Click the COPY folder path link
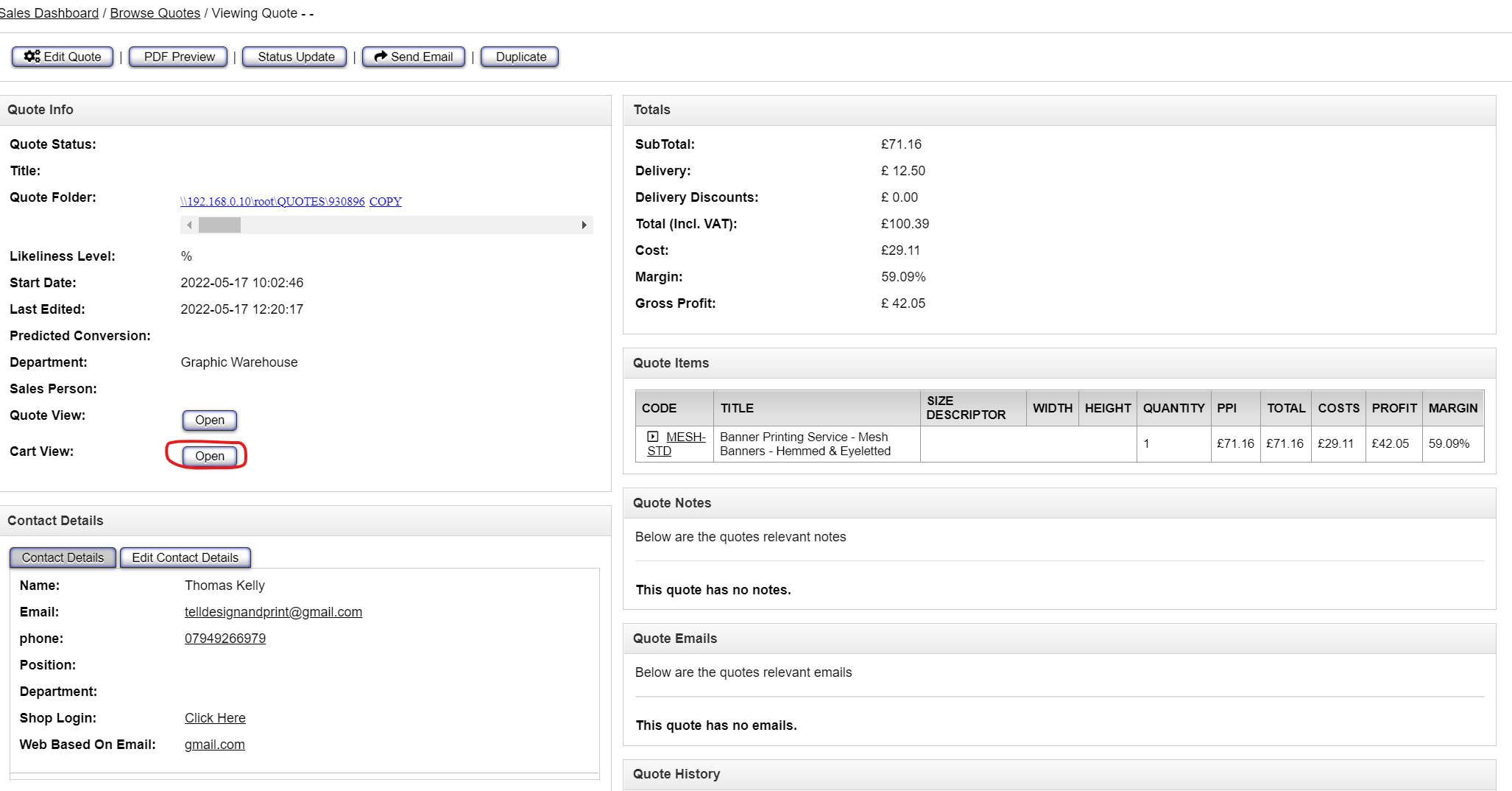The width and height of the screenshot is (1512, 791). point(386,201)
